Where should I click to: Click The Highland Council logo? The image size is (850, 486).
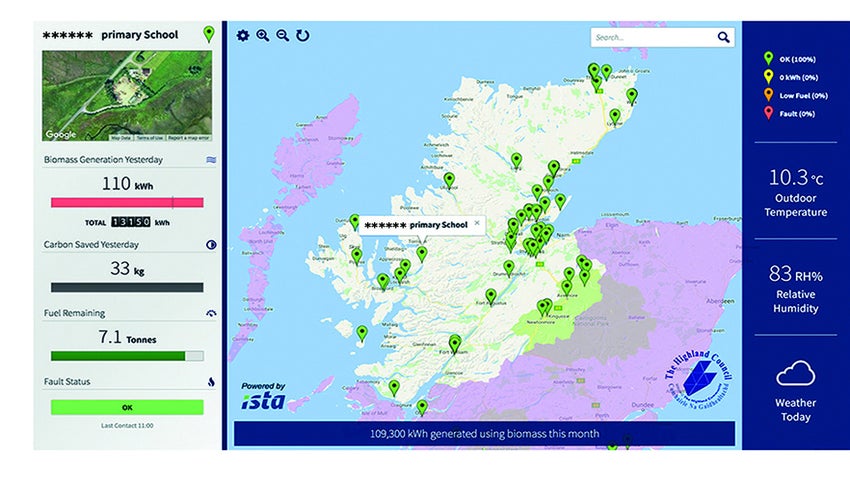point(699,380)
